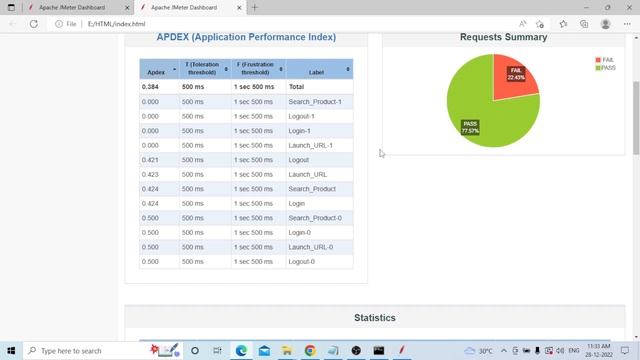Open Google Chrome from the taskbar

310,351
